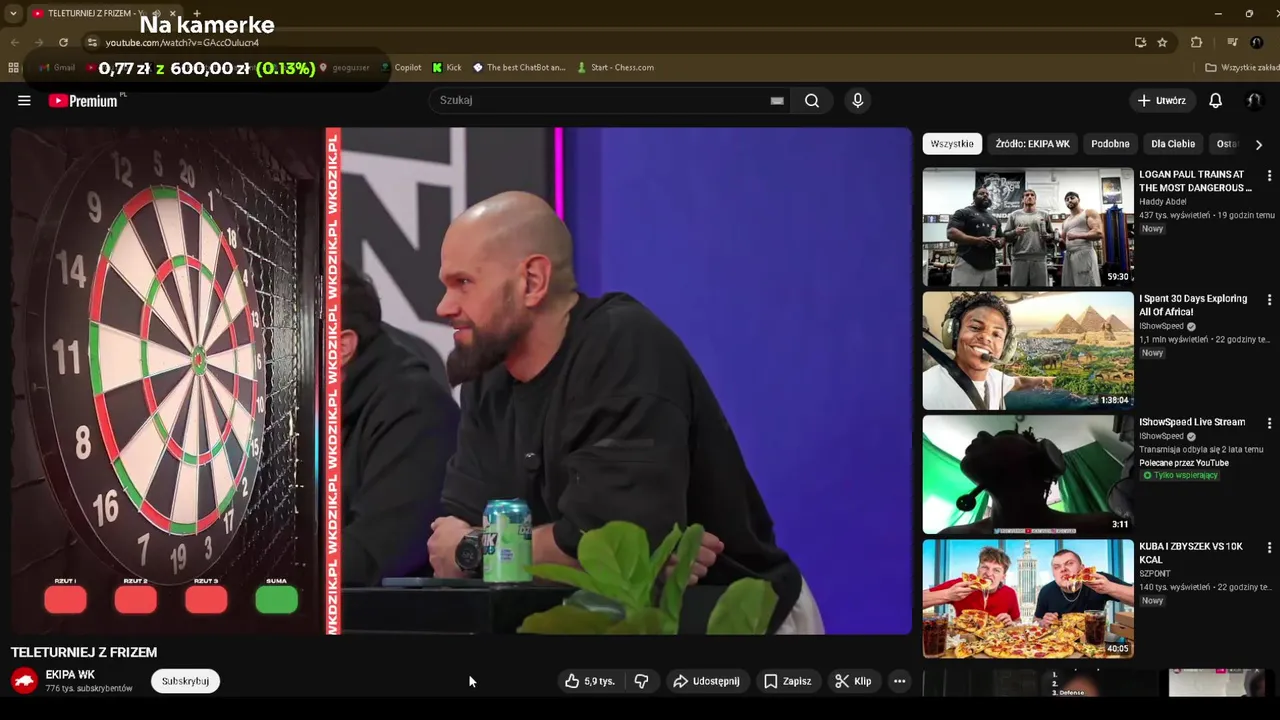Open the YouTube hamburger guide menu

coord(24,100)
